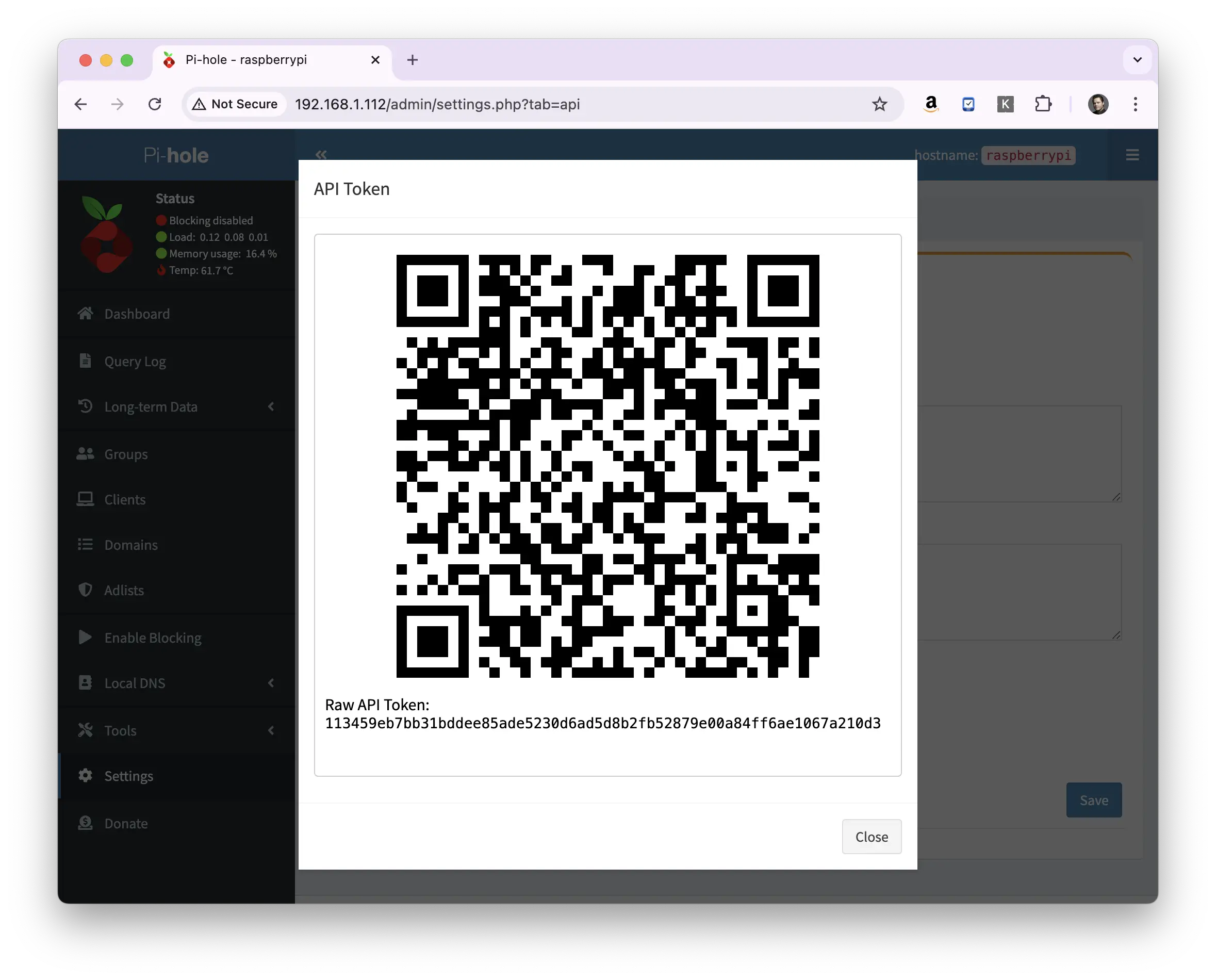1216x980 pixels.
Task: Expand the Local DNS submenu arrow
Action: 271,683
